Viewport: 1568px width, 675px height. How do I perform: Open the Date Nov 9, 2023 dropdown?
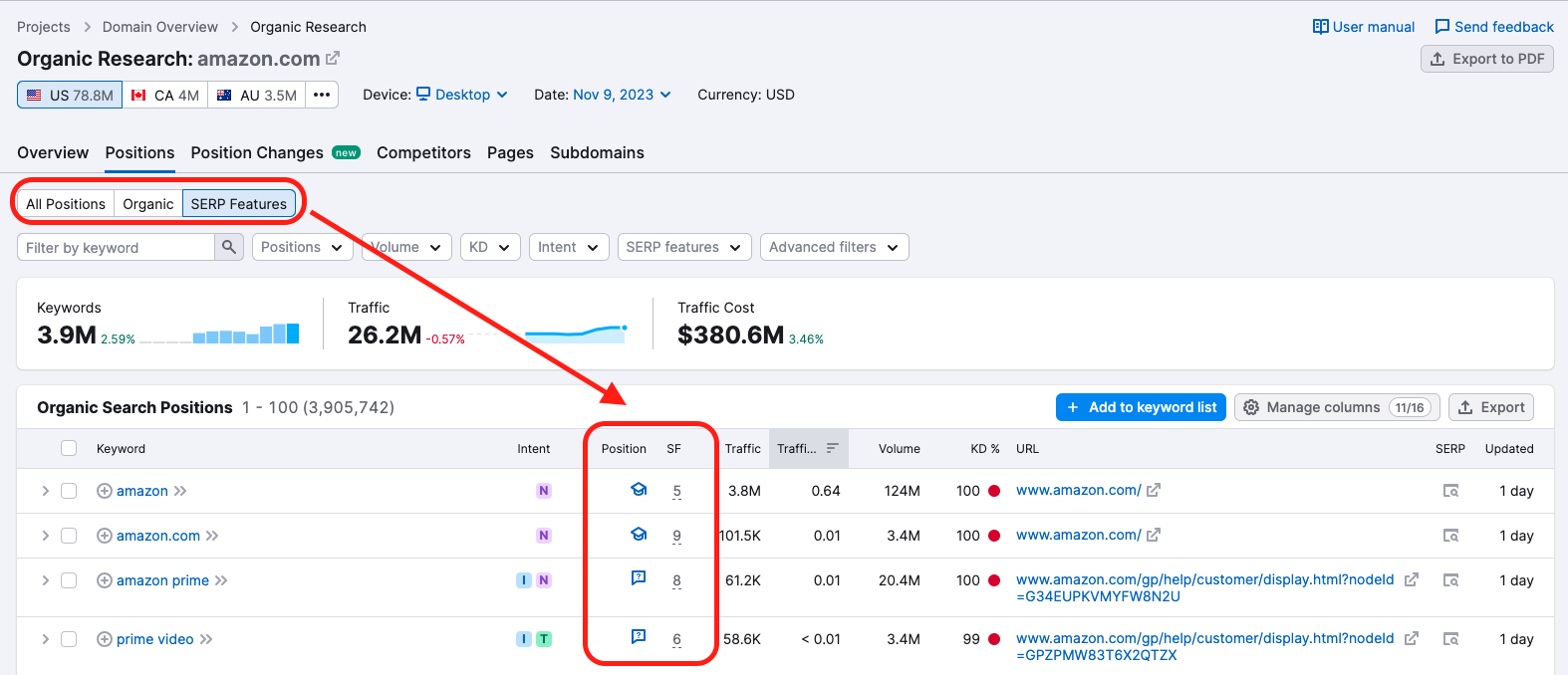623,95
